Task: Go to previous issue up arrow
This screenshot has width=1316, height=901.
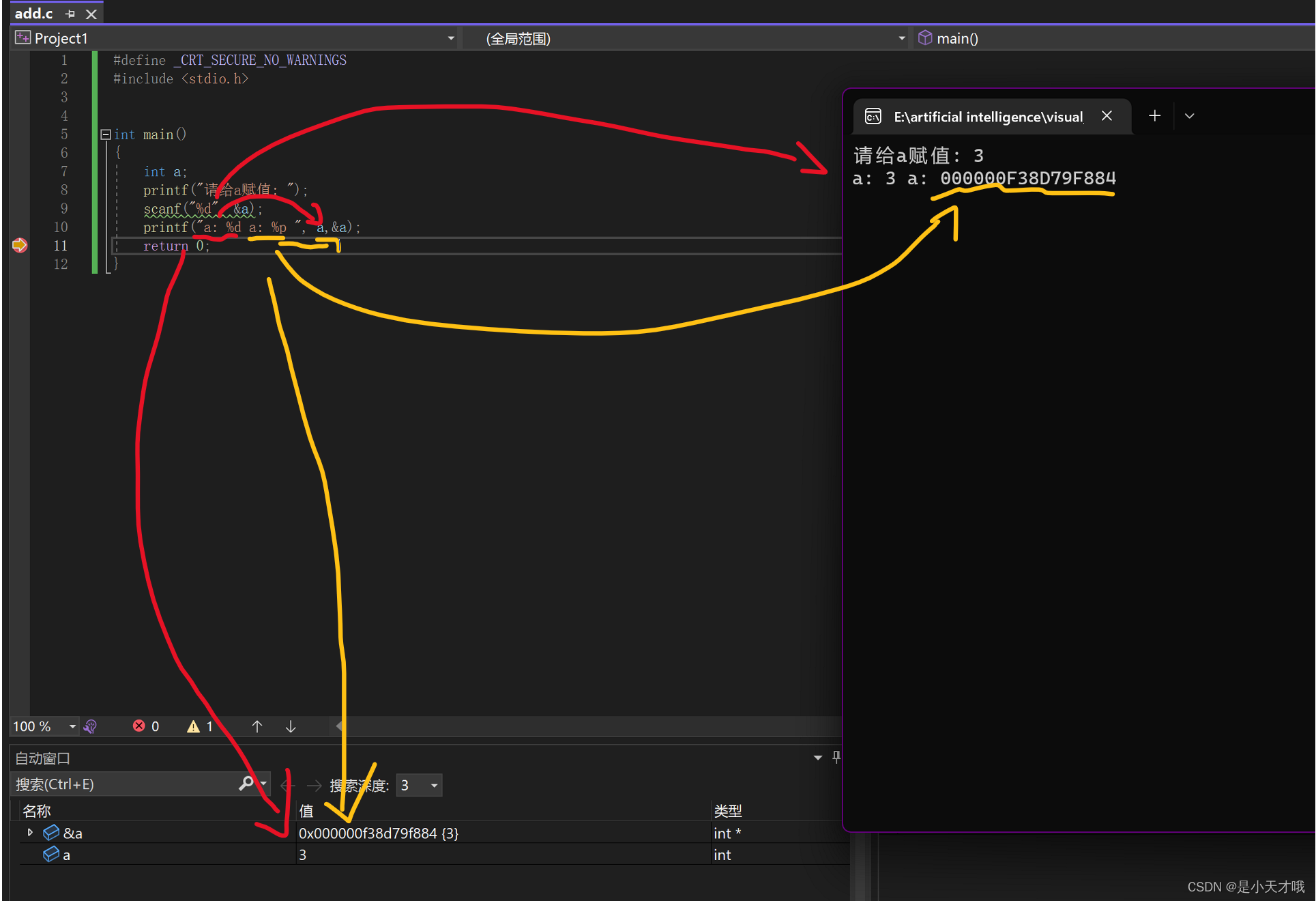Action: 257,726
